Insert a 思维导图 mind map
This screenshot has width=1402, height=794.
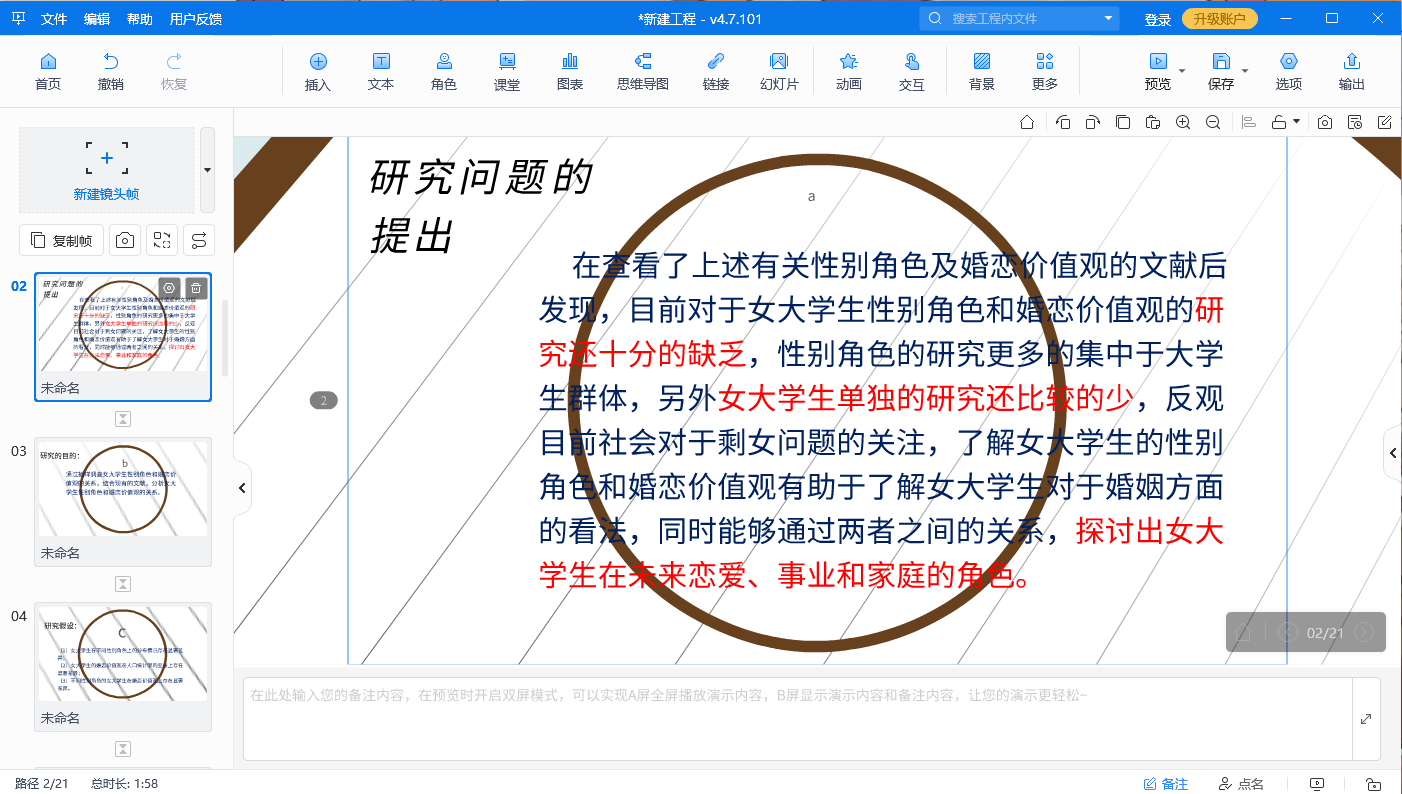click(x=643, y=71)
